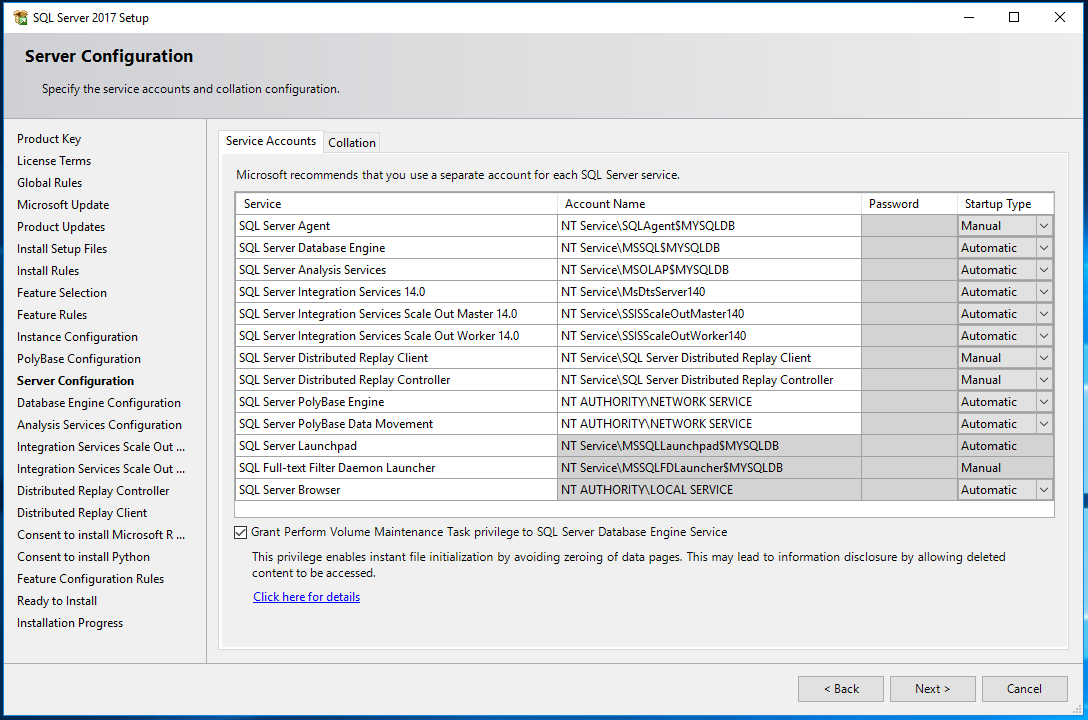This screenshot has width=1088, height=720.
Task: Toggle Grant Perform Volume Maintenance Task checkbox
Action: click(240, 533)
